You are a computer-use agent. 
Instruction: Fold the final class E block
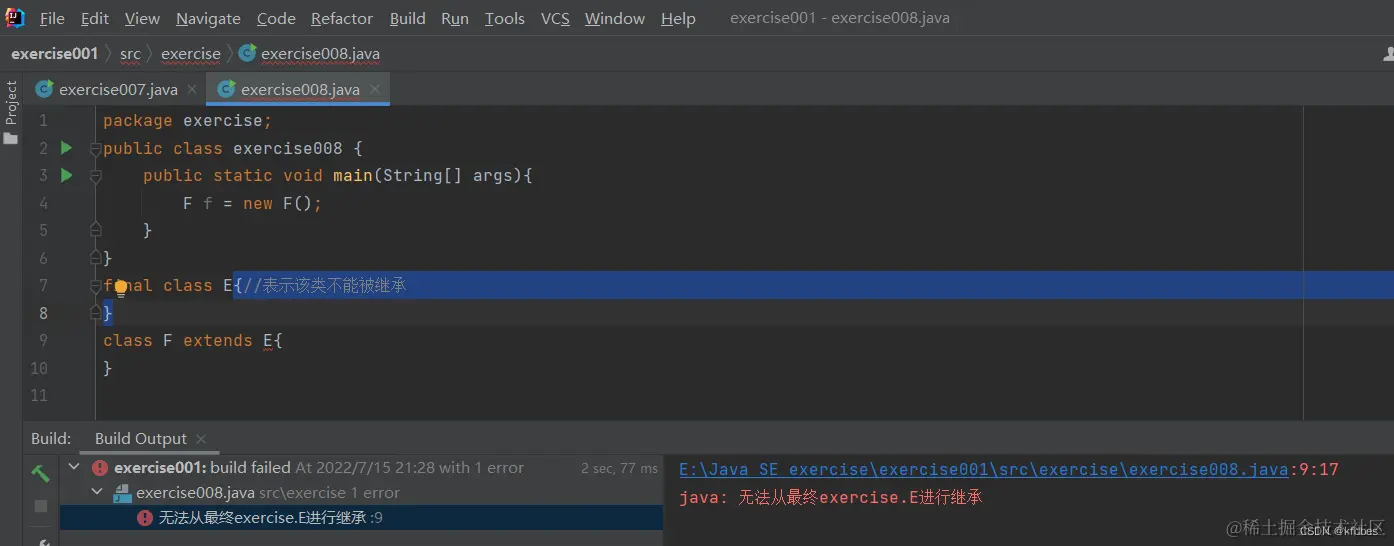pos(96,286)
